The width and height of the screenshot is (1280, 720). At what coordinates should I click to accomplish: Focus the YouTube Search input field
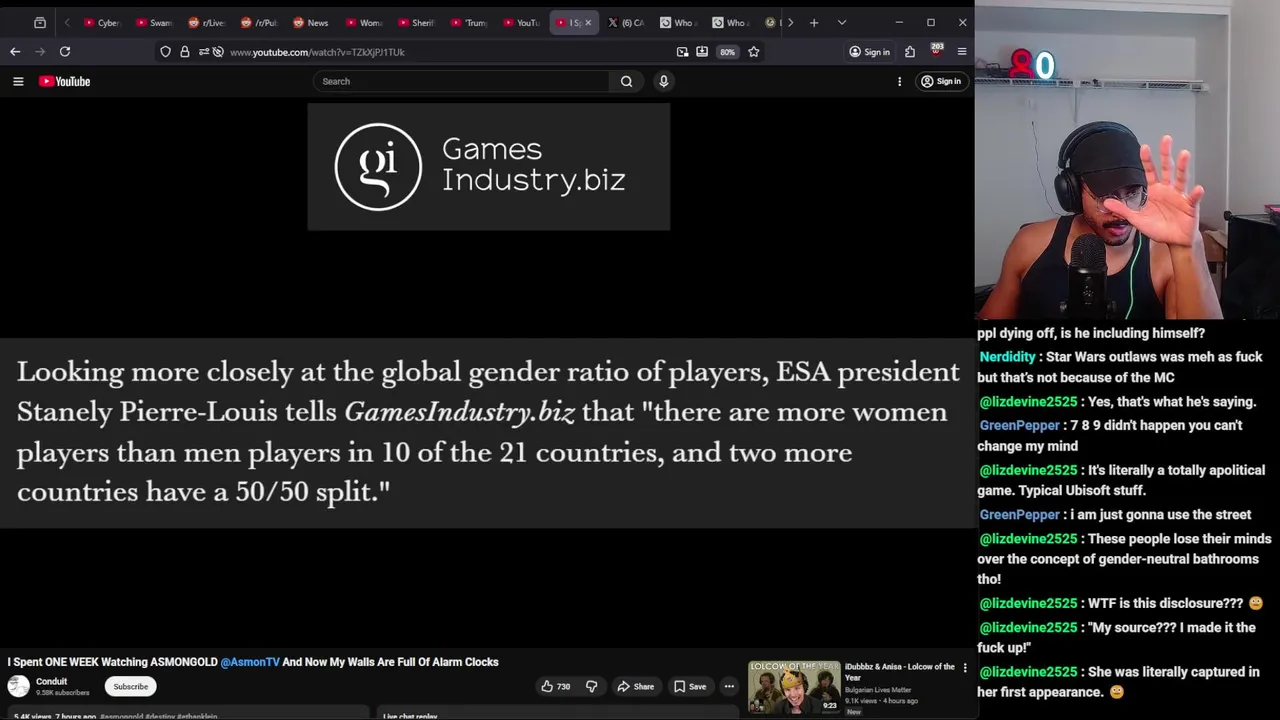pyautogui.click(x=461, y=81)
